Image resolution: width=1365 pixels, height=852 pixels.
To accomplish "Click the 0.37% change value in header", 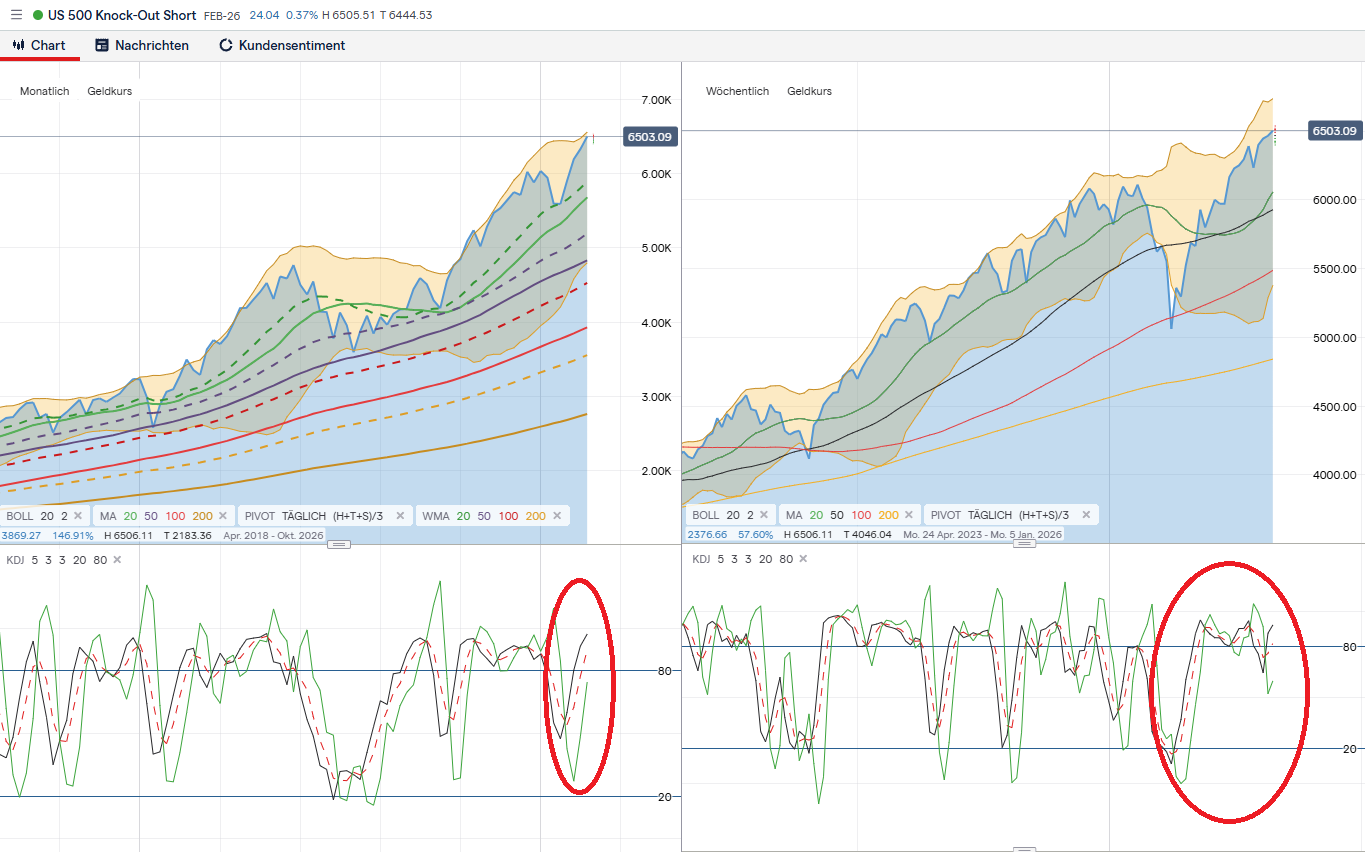I will [301, 15].
